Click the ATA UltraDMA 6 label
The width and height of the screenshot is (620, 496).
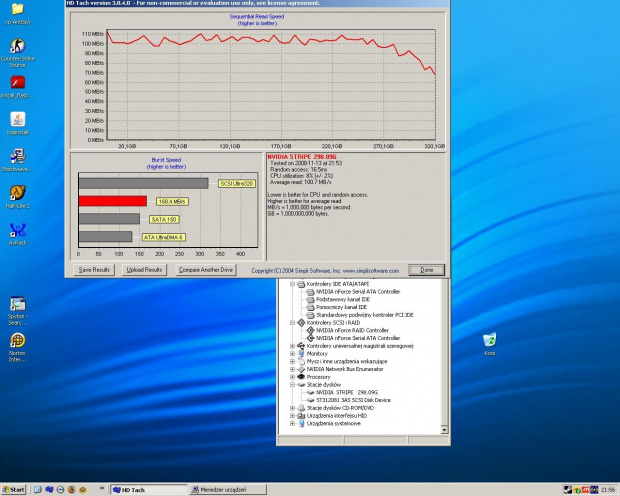[164, 237]
